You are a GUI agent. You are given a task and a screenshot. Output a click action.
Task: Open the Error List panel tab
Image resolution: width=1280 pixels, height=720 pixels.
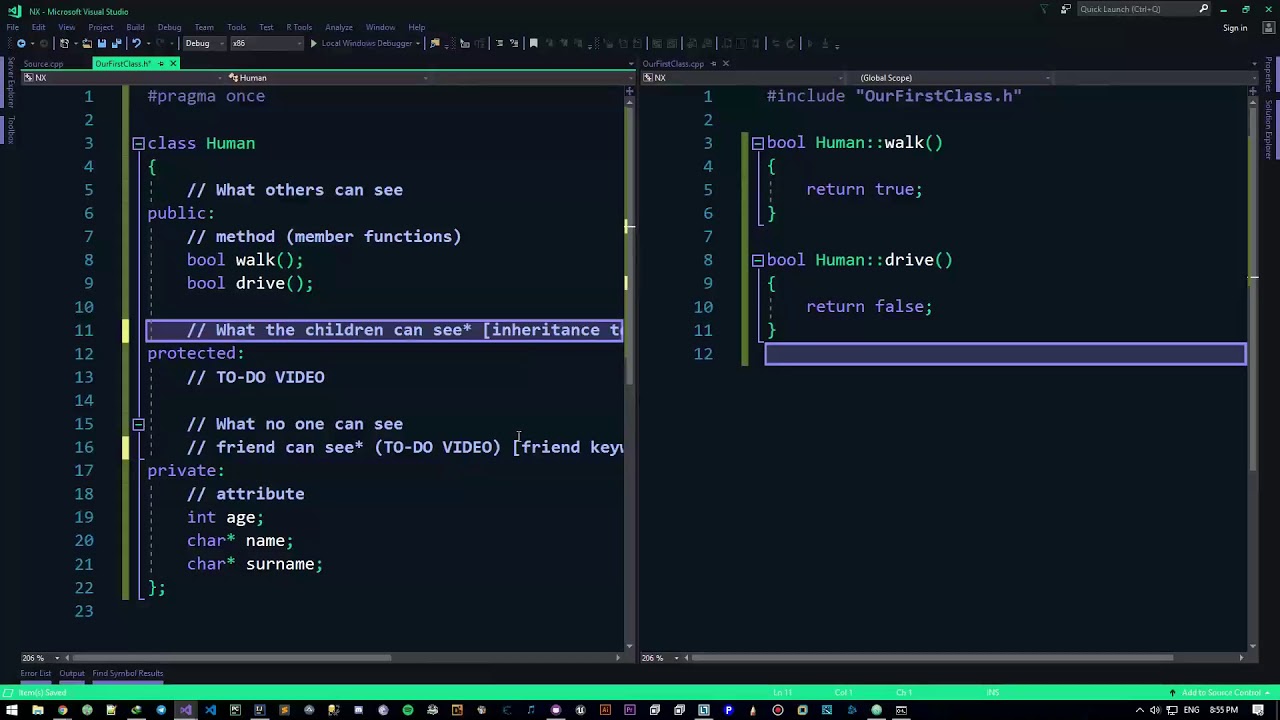35,673
